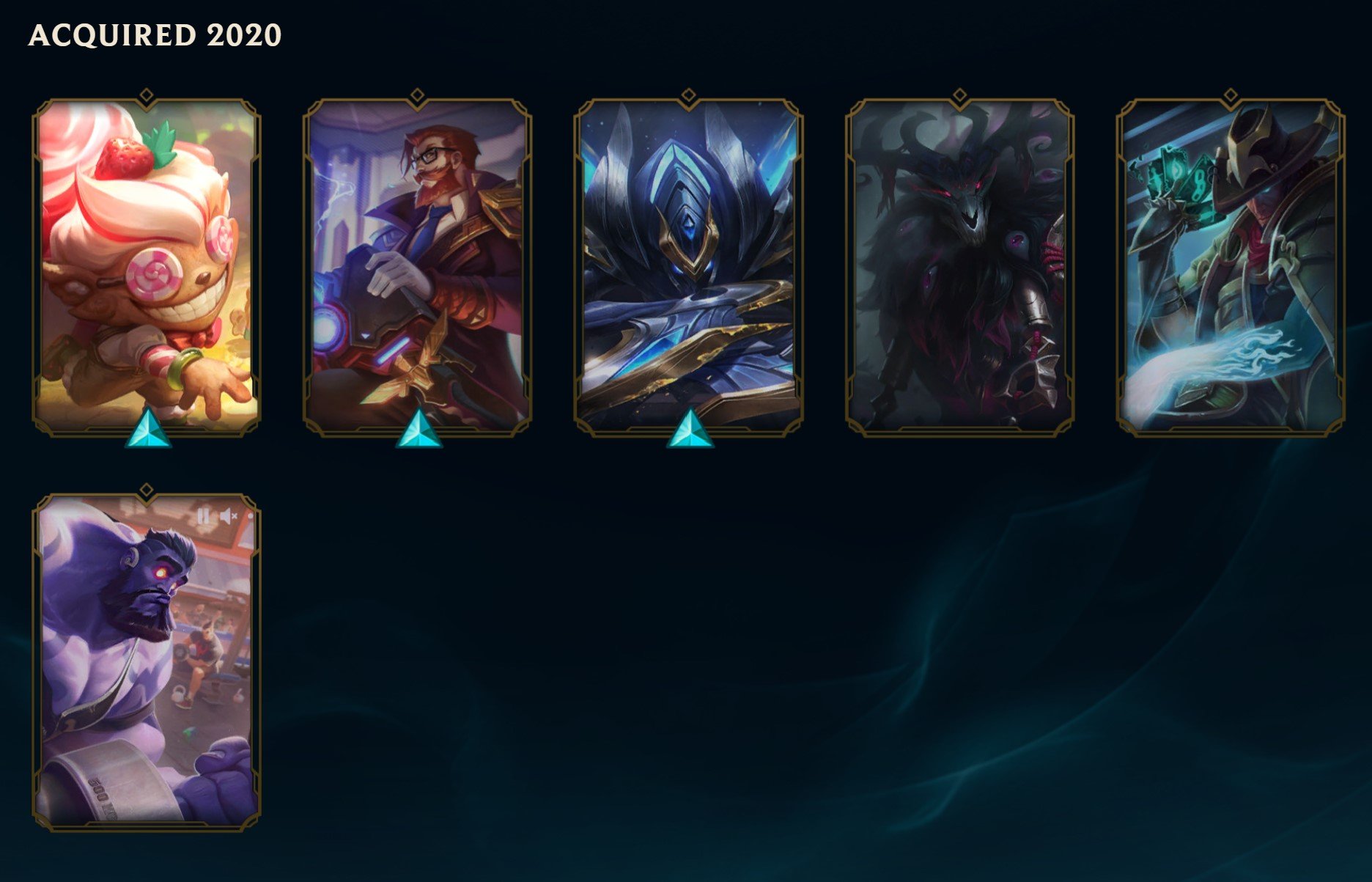Click the diamond marker above the bearded gunman card
1372x882 pixels.
coord(418,95)
